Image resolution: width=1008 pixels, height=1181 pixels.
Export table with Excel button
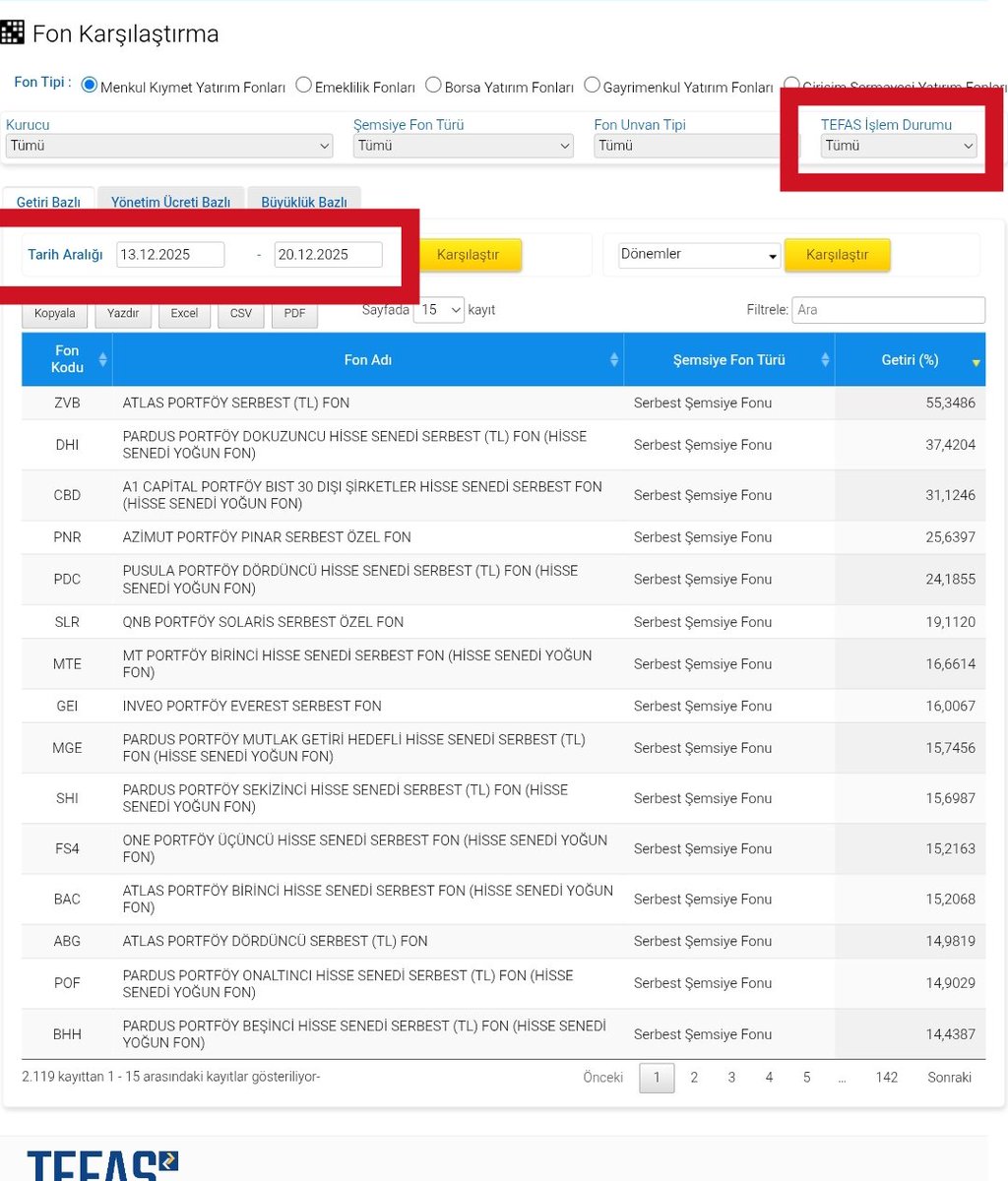click(184, 314)
